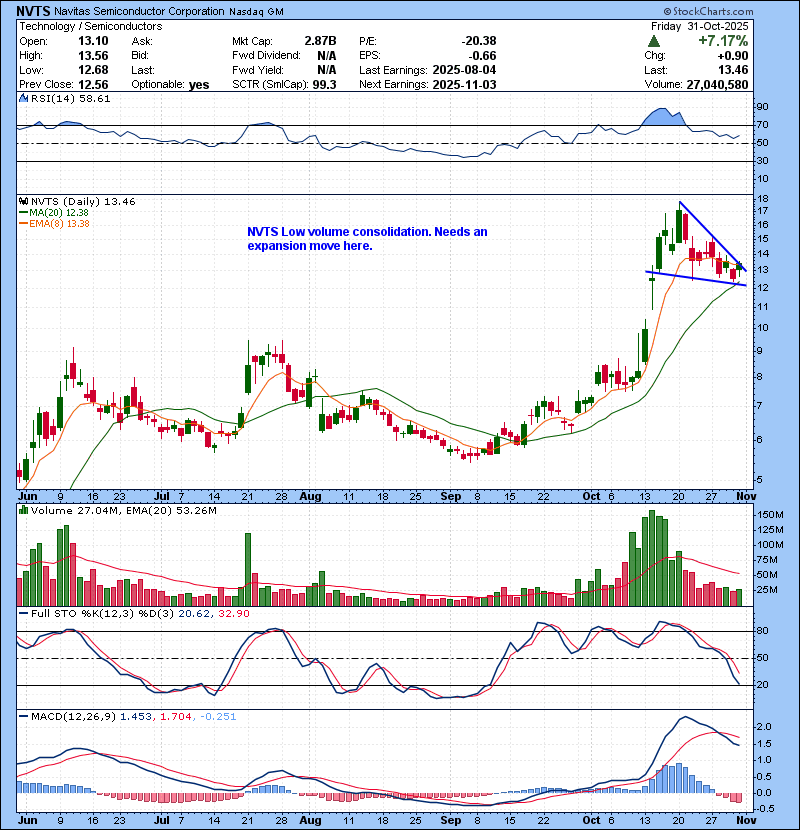Click the MACD histogram value -0.251
This screenshot has width=800, height=830.
pyautogui.click(x=218, y=717)
